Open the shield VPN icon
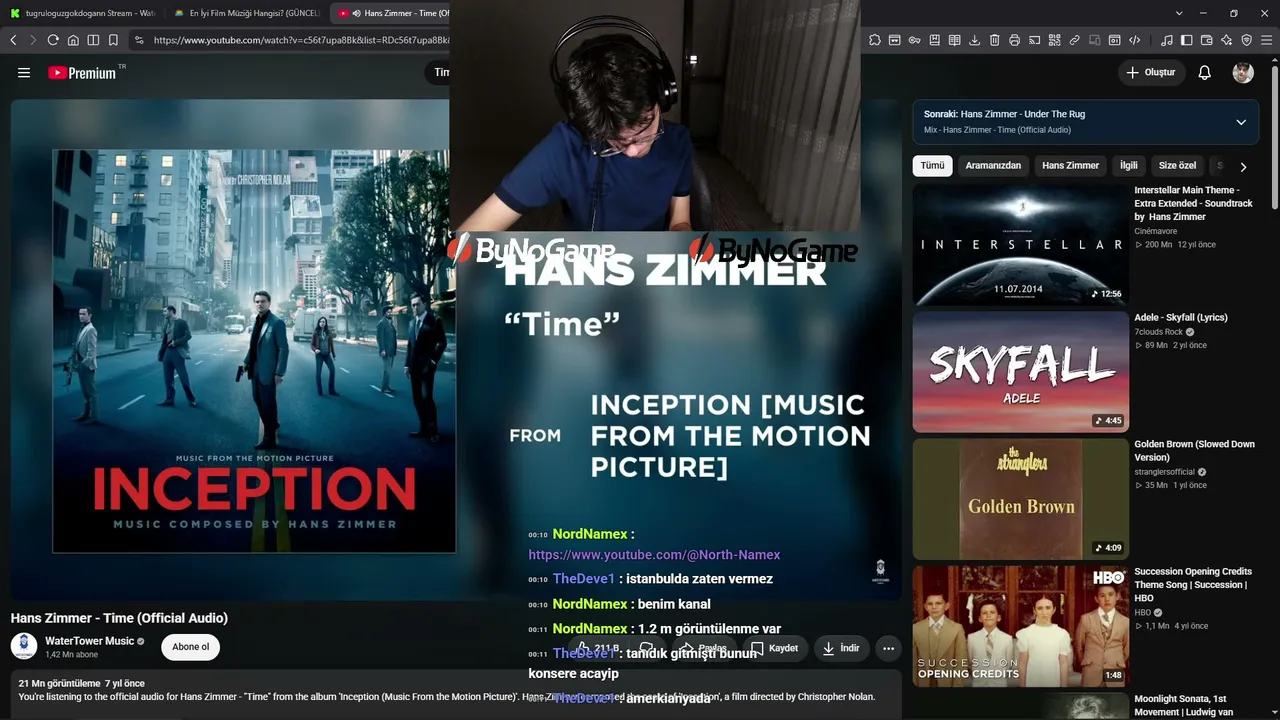 point(1247,40)
